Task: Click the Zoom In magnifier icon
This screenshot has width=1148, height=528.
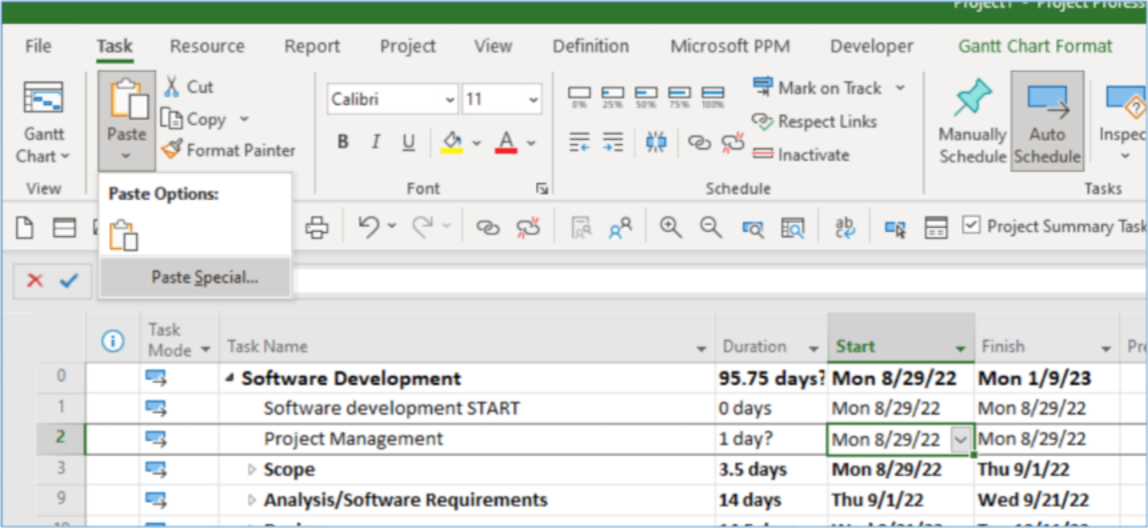Action: [670, 228]
